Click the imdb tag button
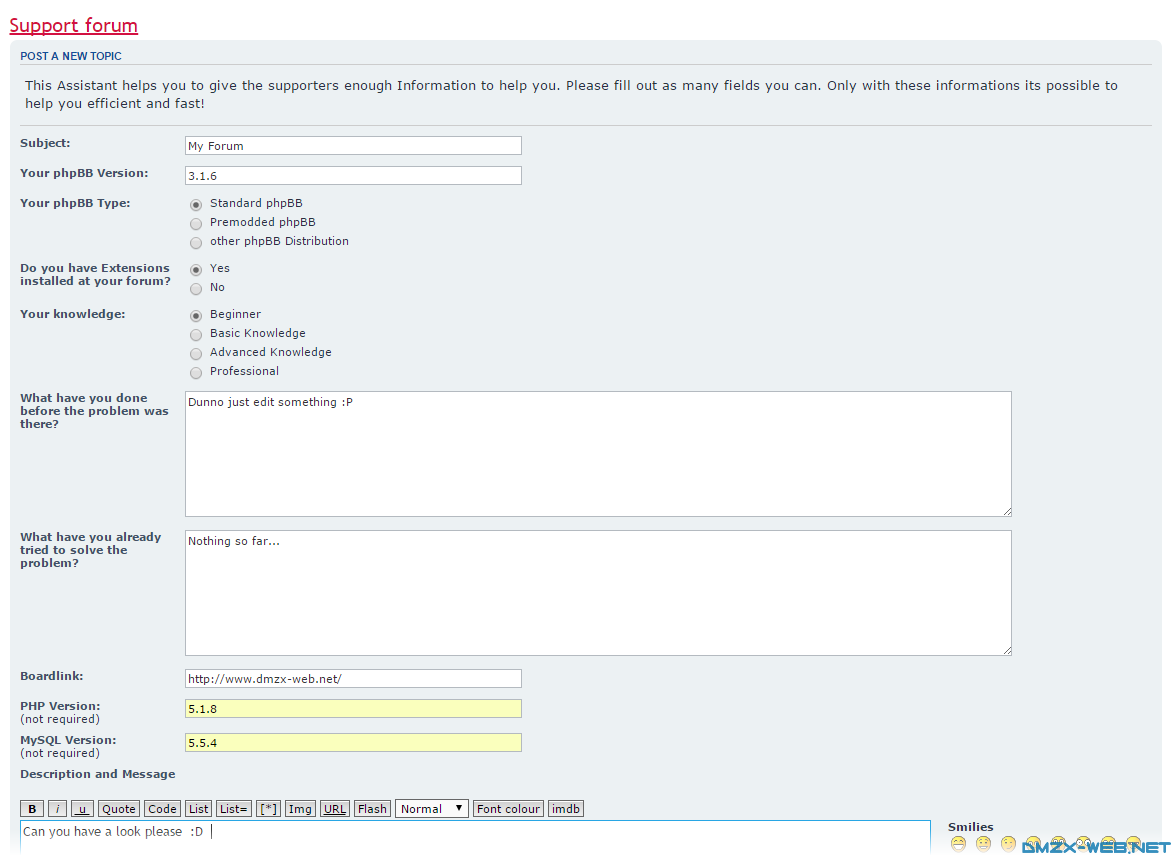 click(565, 808)
